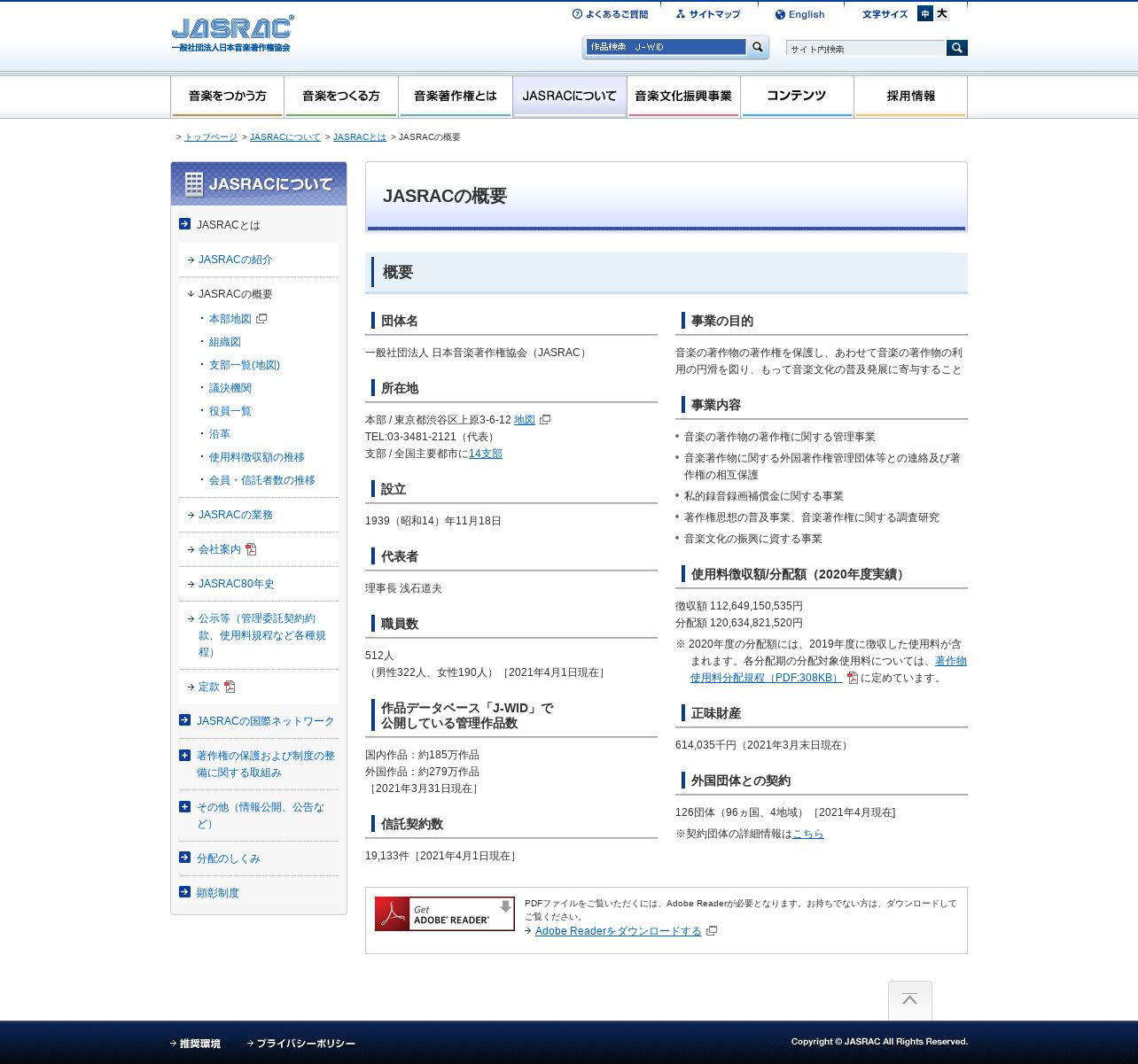Expand その他（情報公開、公告など）section
1138x1064 pixels.
click(x=261, y=815)
